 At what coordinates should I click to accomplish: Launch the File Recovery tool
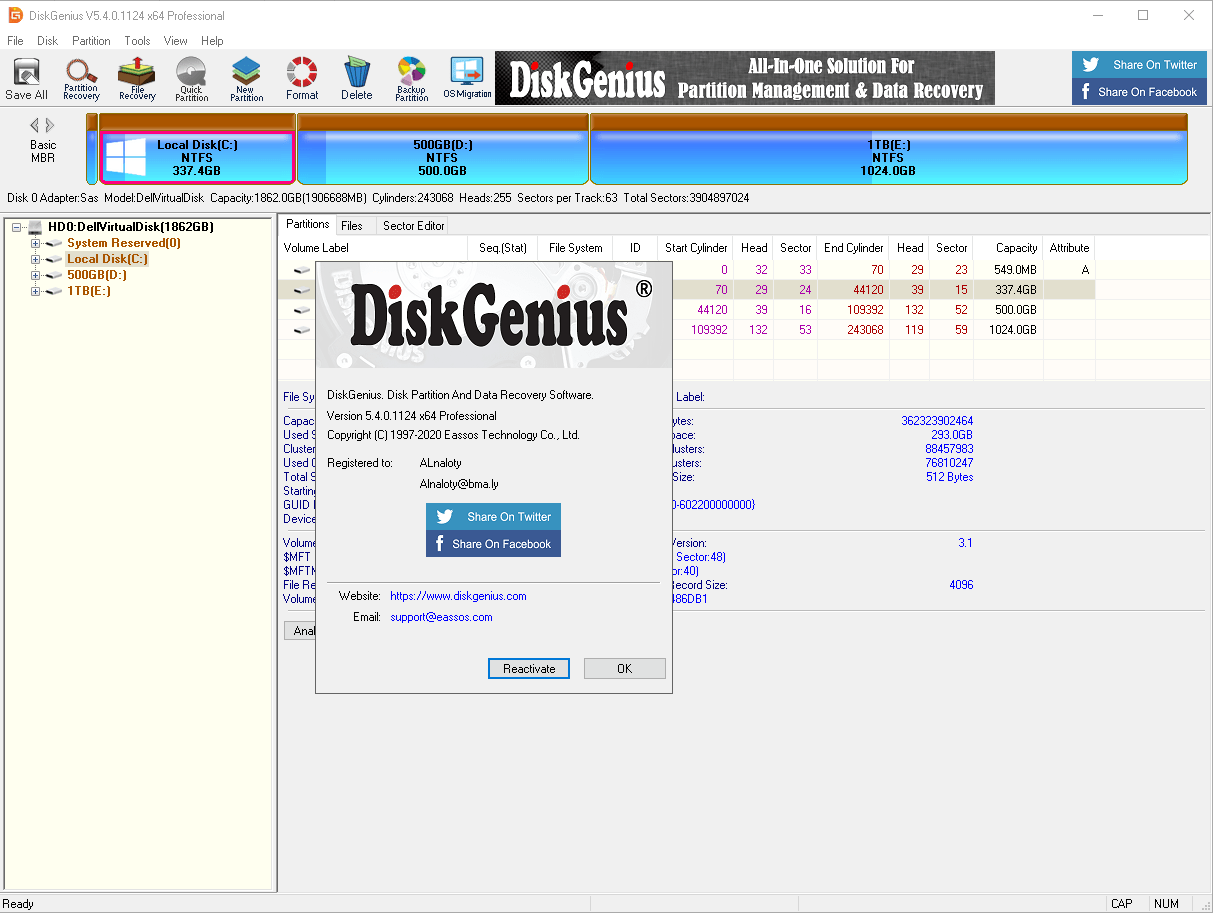point(137,79)
